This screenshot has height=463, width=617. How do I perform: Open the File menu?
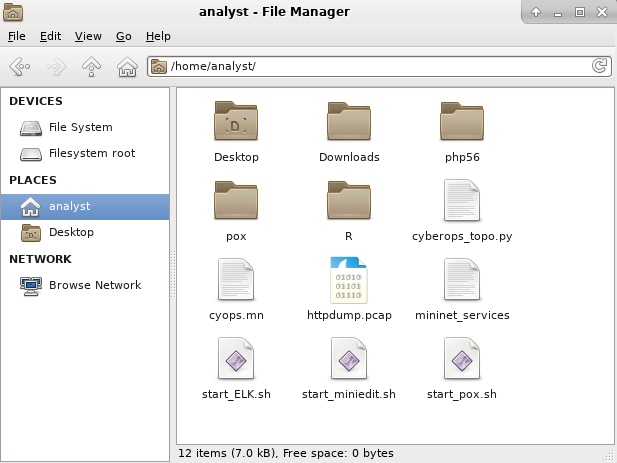point(17,36)
